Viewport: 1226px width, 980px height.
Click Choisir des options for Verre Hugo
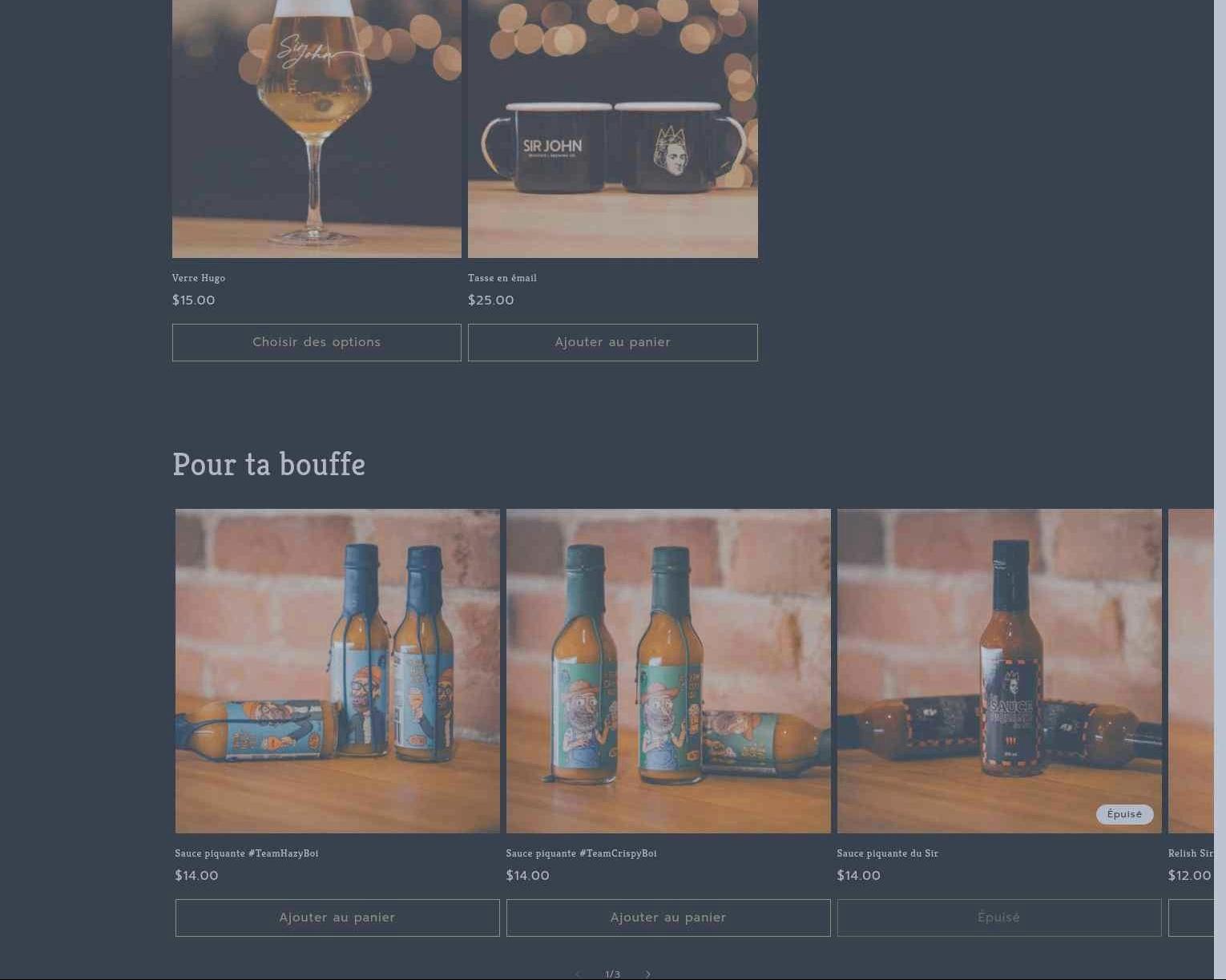tap(317, 342)
